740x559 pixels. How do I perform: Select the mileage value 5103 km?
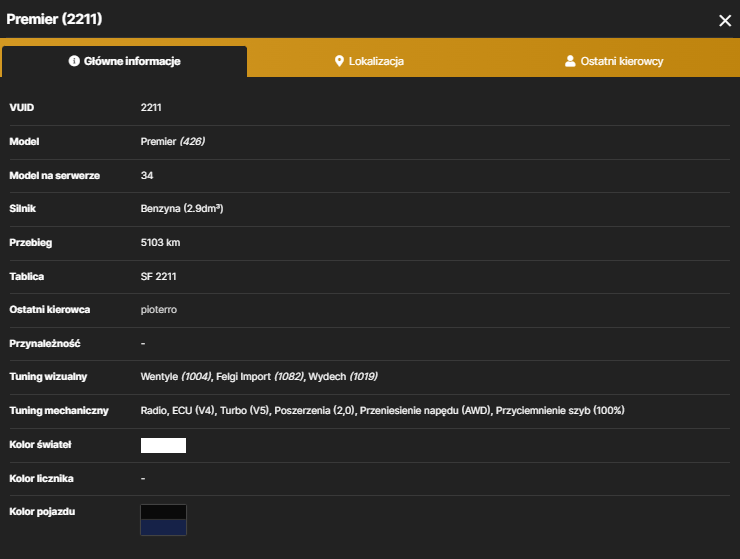(x=160, y=243)
